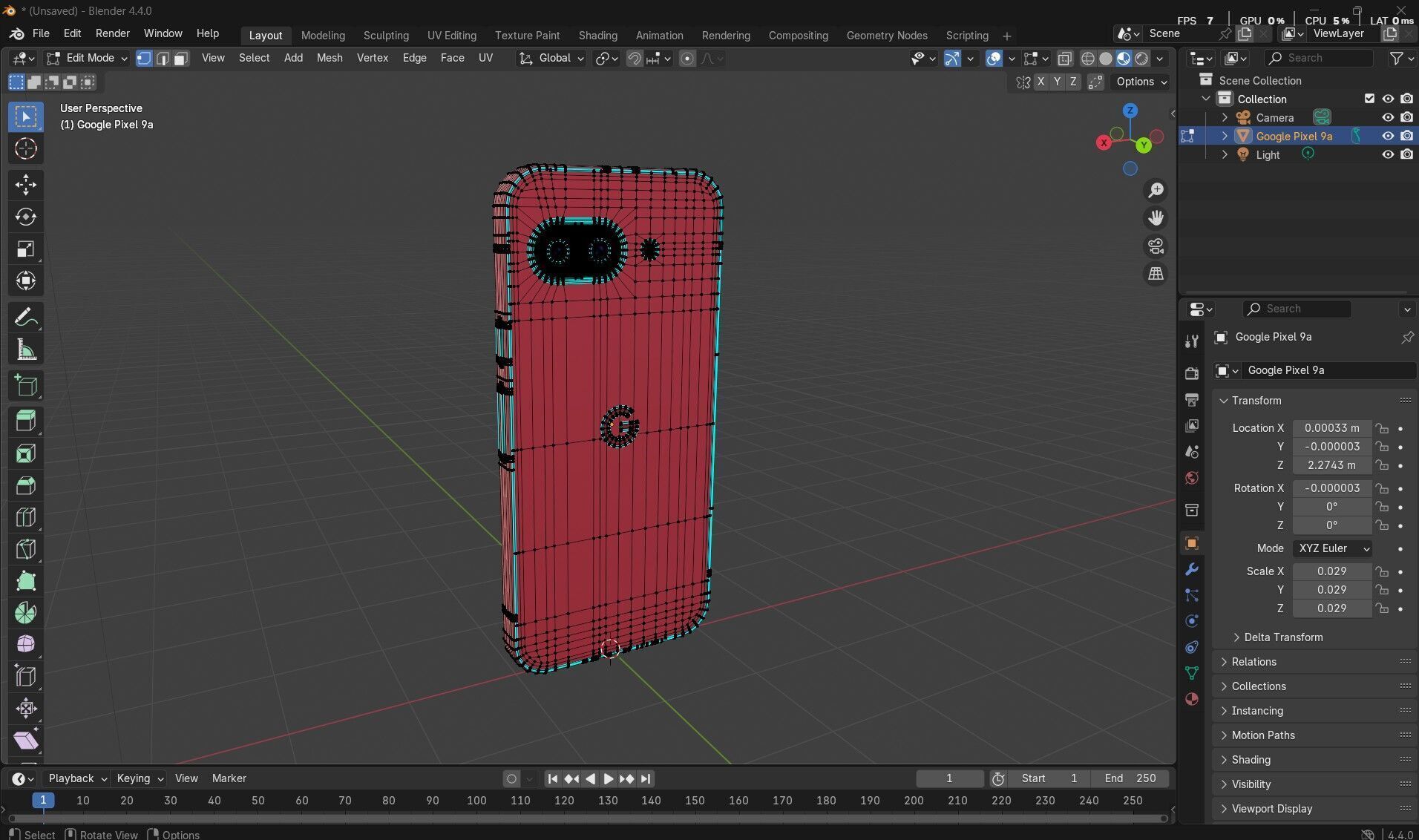Add a new workspace with plus
Image resolution: width=1419 pixels, height=840 pixels.
point(1006,36)
